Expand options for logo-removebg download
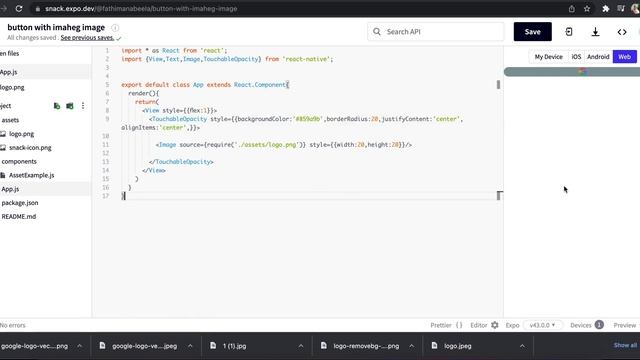Image resolution: width=640 pixels, height=360 pixels. click(x=411, y=346)
